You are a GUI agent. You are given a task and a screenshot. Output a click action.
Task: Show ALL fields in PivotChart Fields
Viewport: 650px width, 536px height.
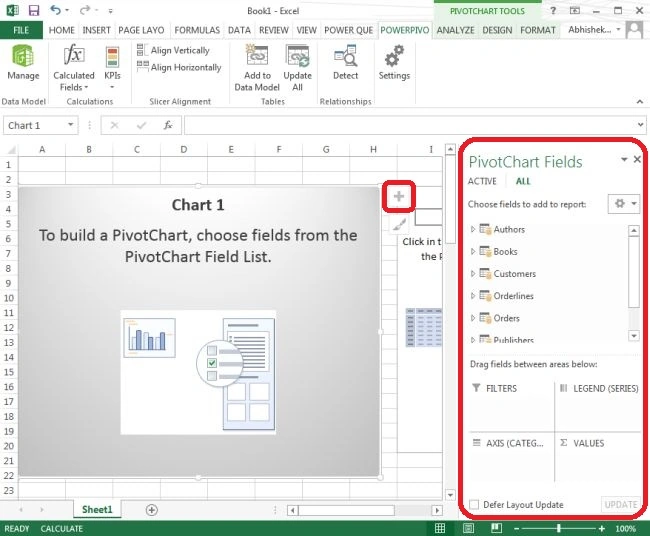(x=523, y=181)
